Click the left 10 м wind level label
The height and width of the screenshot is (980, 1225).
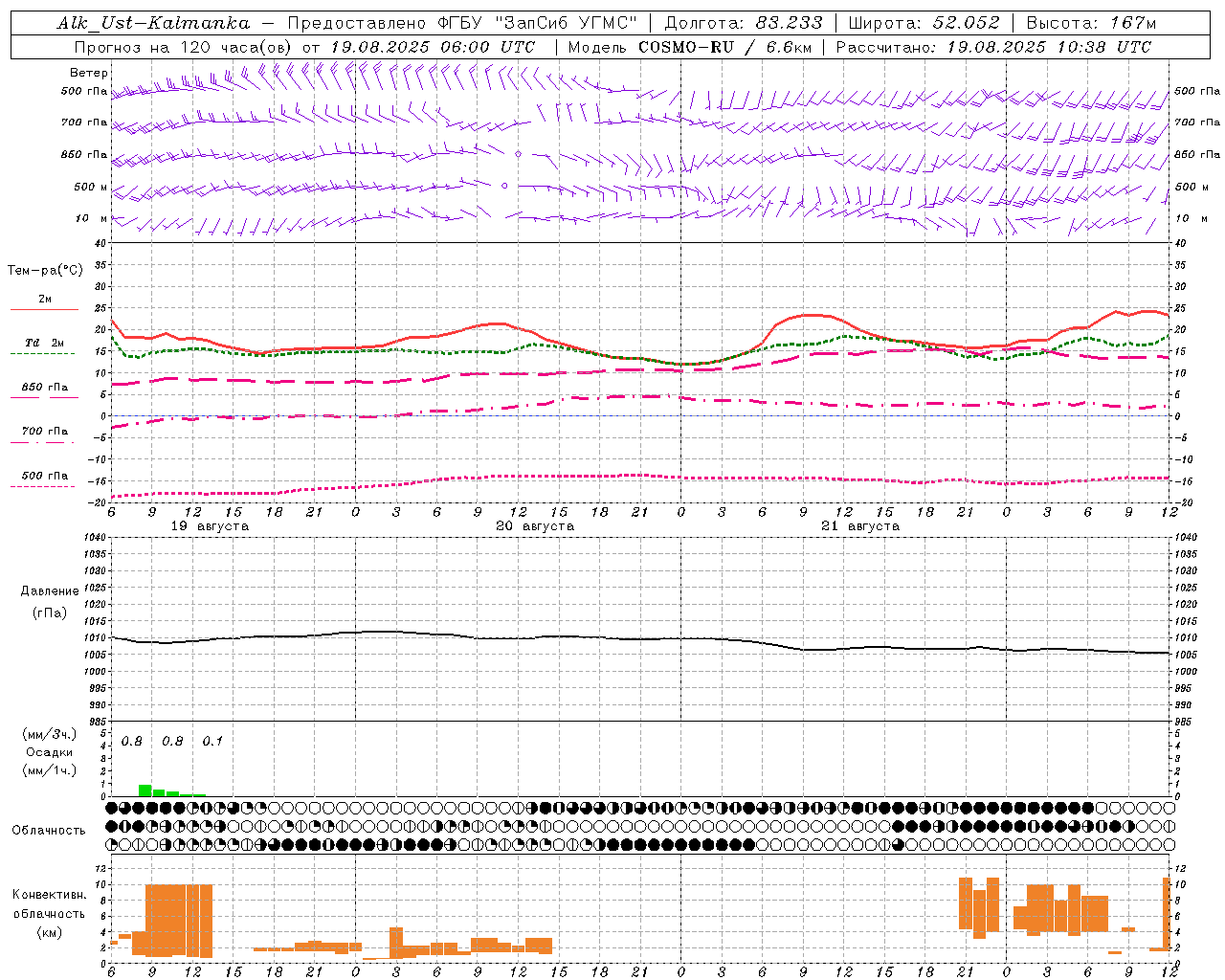[x=92, y=218]
